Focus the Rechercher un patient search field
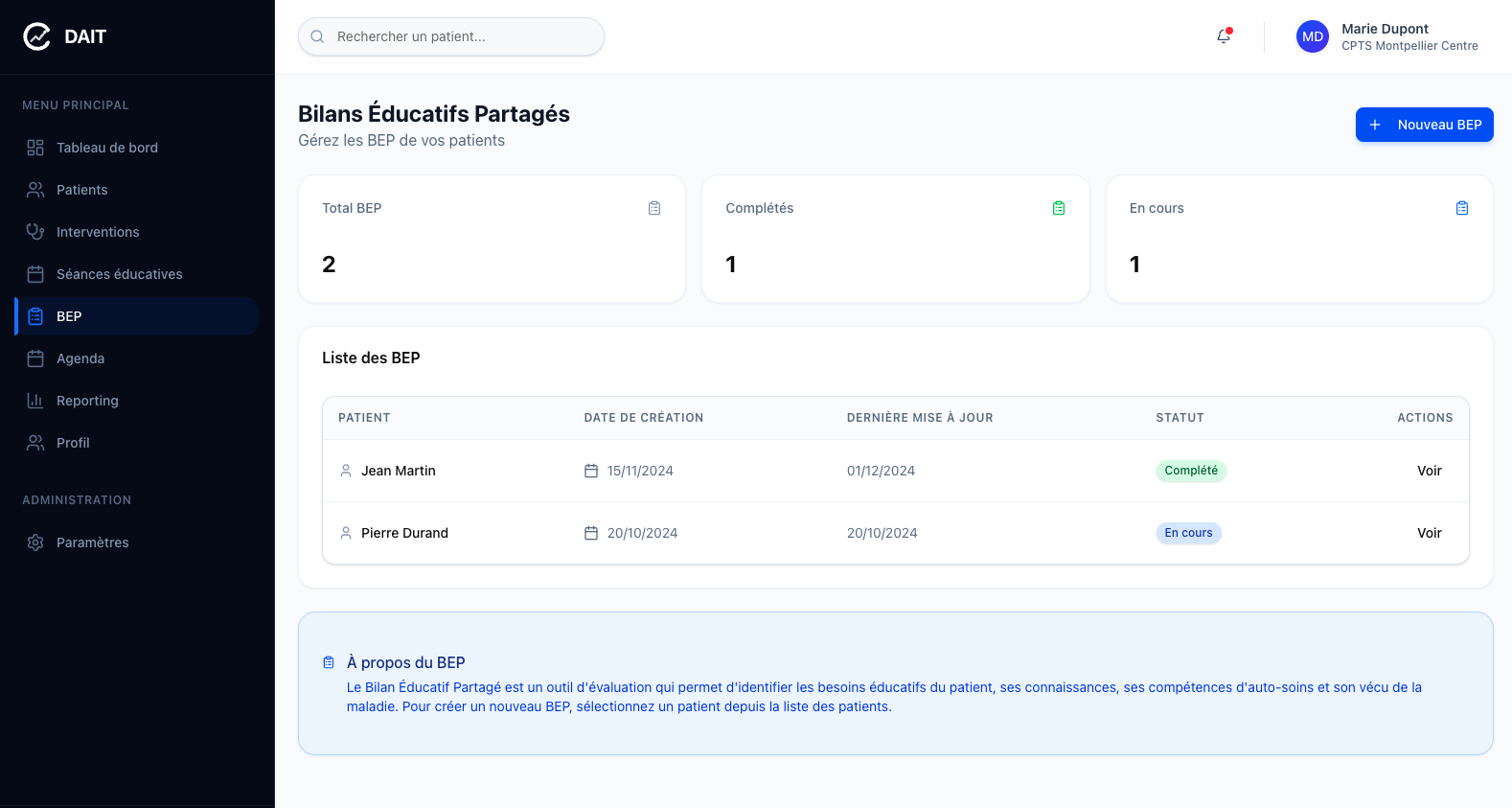 tap(460, 36)
